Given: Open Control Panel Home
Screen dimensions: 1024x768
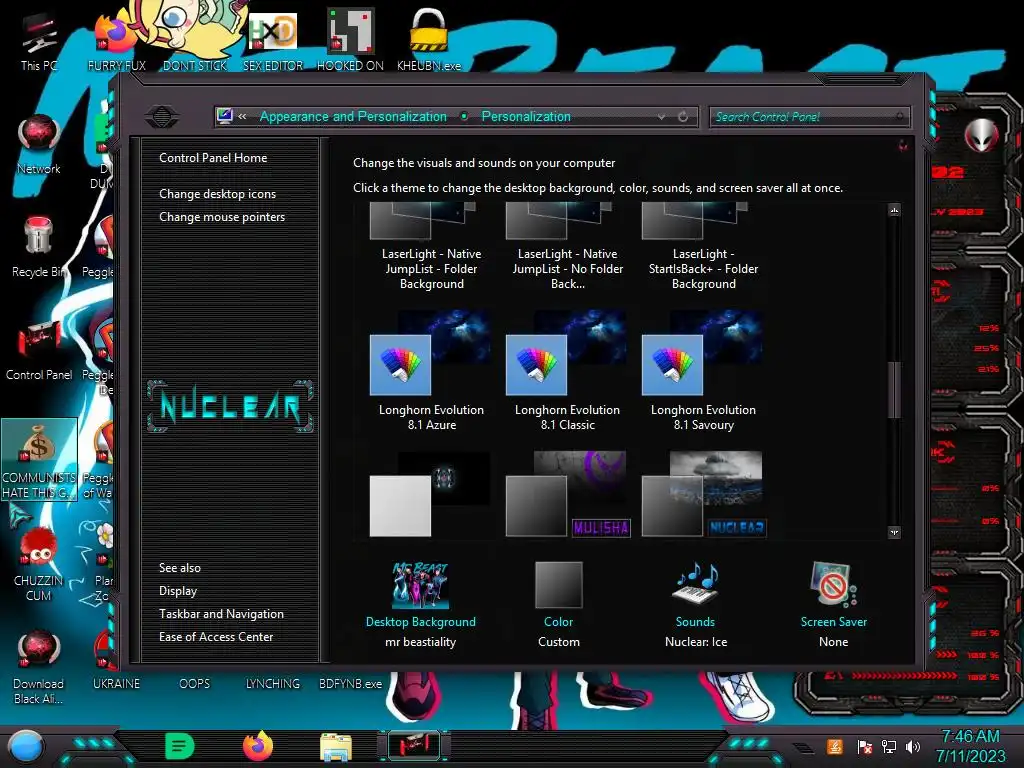Looking at the screenshot, I should click(213, 157).
